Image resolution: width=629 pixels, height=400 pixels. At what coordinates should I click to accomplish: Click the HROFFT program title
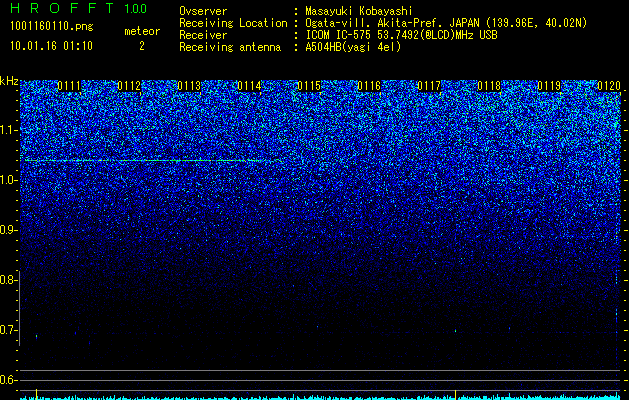(x=62, y=8)
